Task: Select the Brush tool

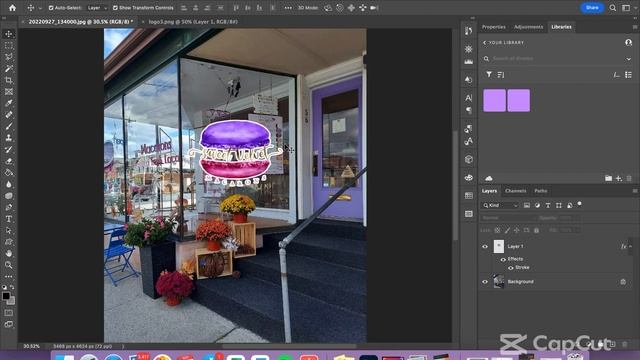Action: (9, 126)
